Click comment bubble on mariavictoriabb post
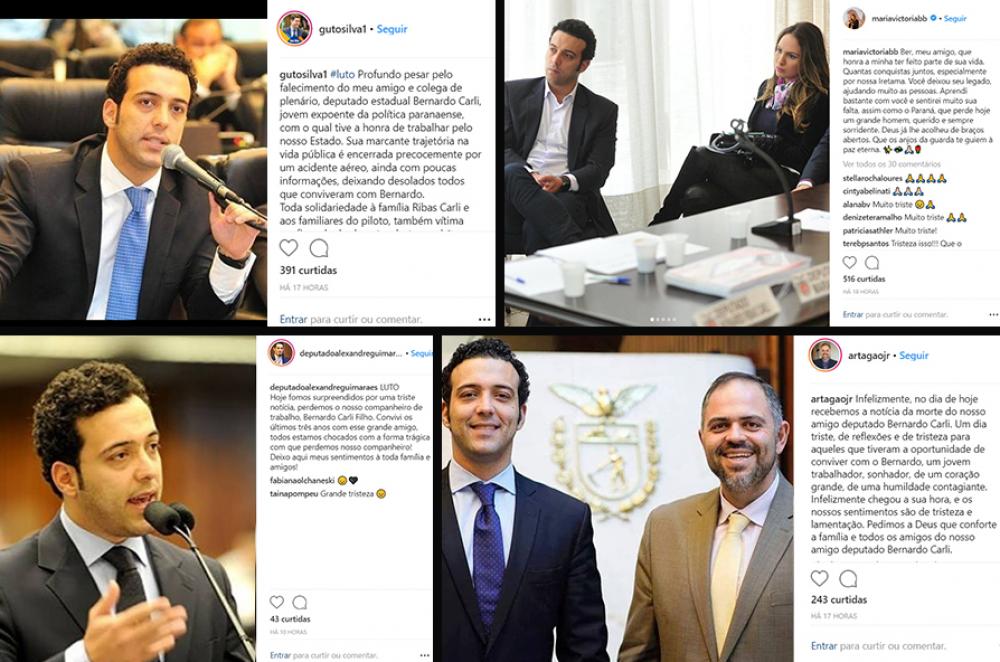 click(x=872, y=262)
